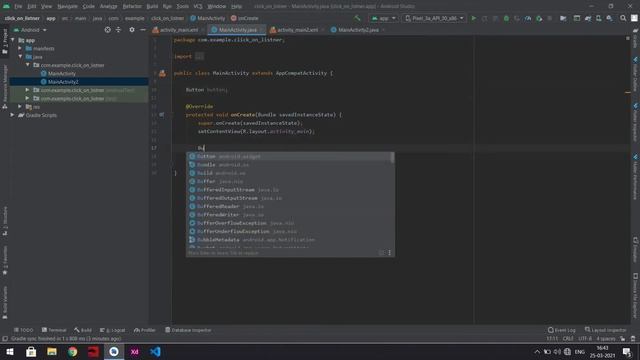The width and height of the screenshot is (640, 360).
Task: Select MainActivity2 in project tree
Action: coord(63,82)
